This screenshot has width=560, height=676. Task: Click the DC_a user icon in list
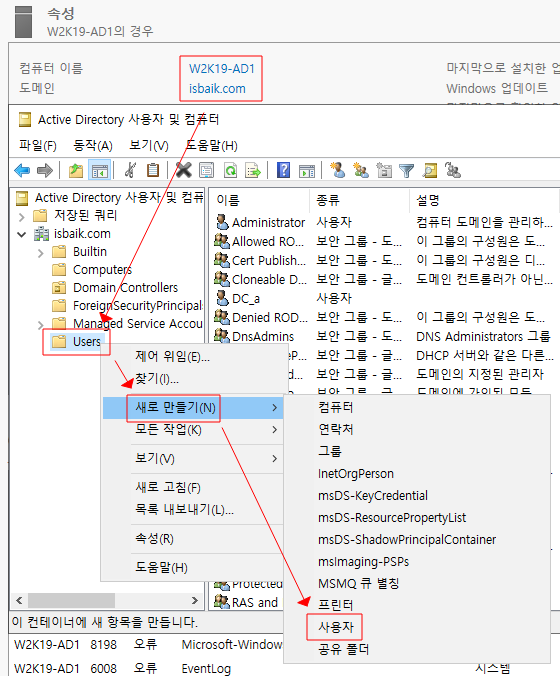(x=222, y=298)
